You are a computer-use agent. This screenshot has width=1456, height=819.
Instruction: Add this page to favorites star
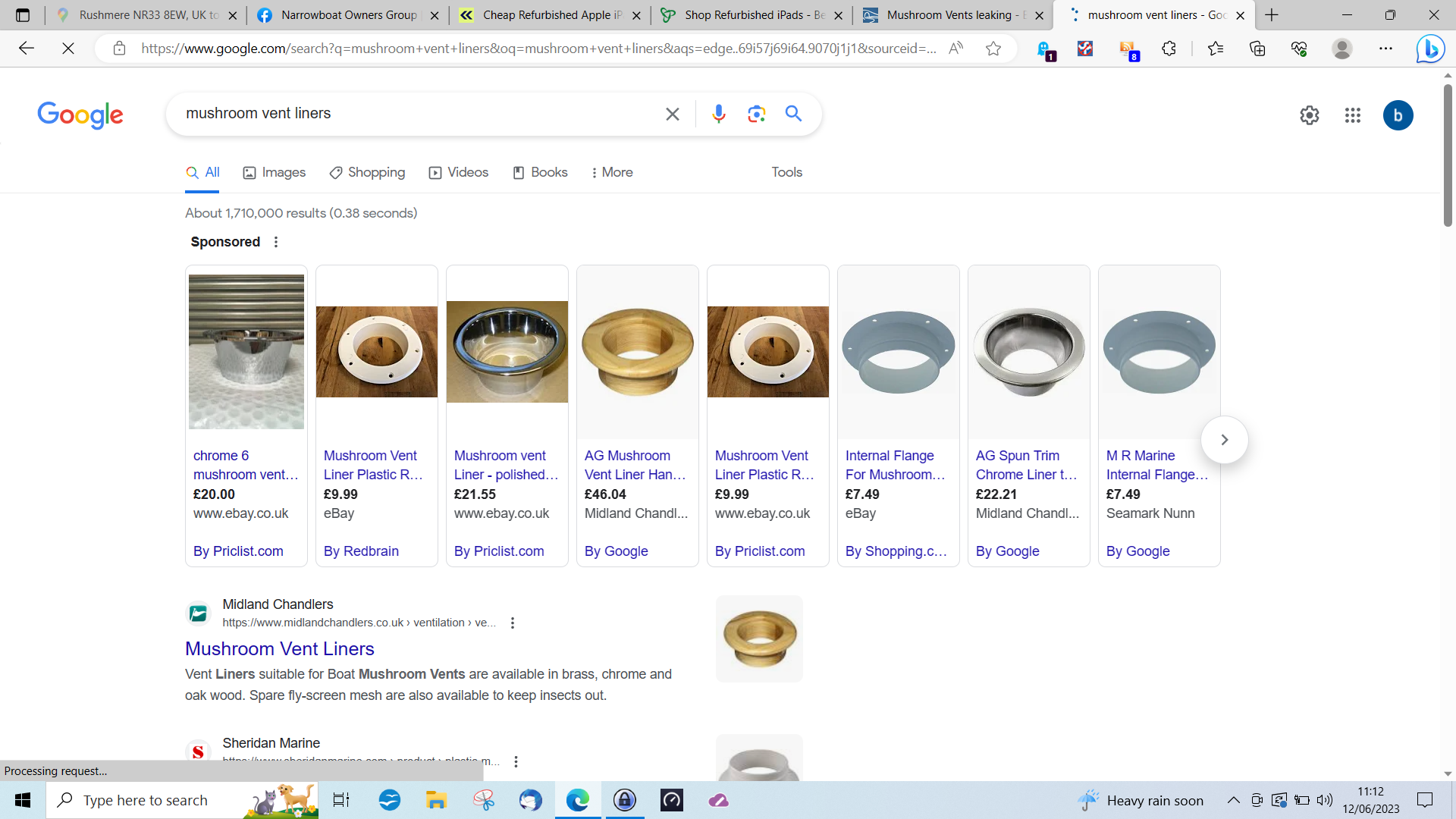(993, 49)
